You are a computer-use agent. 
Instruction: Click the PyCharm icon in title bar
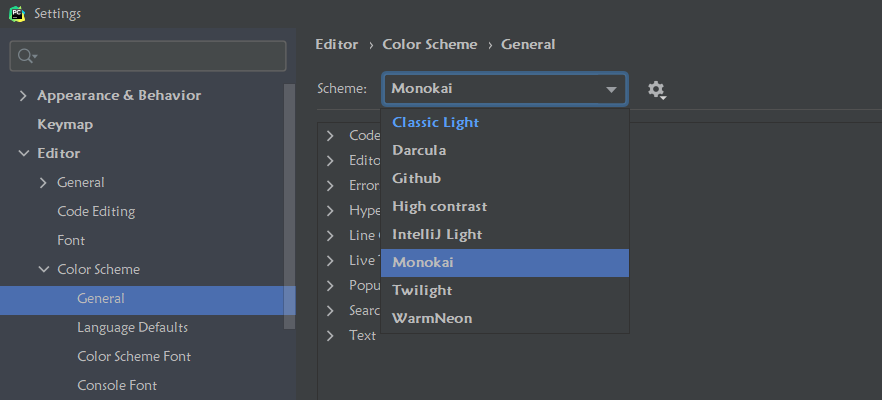click(17, 14)
